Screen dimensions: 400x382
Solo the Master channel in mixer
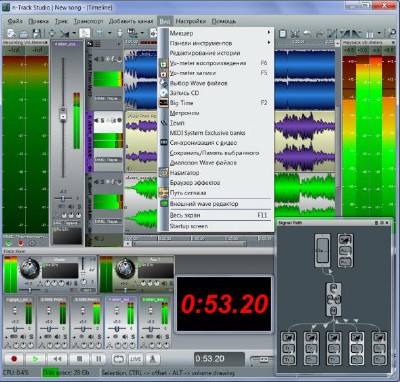(x=76, y=283)
